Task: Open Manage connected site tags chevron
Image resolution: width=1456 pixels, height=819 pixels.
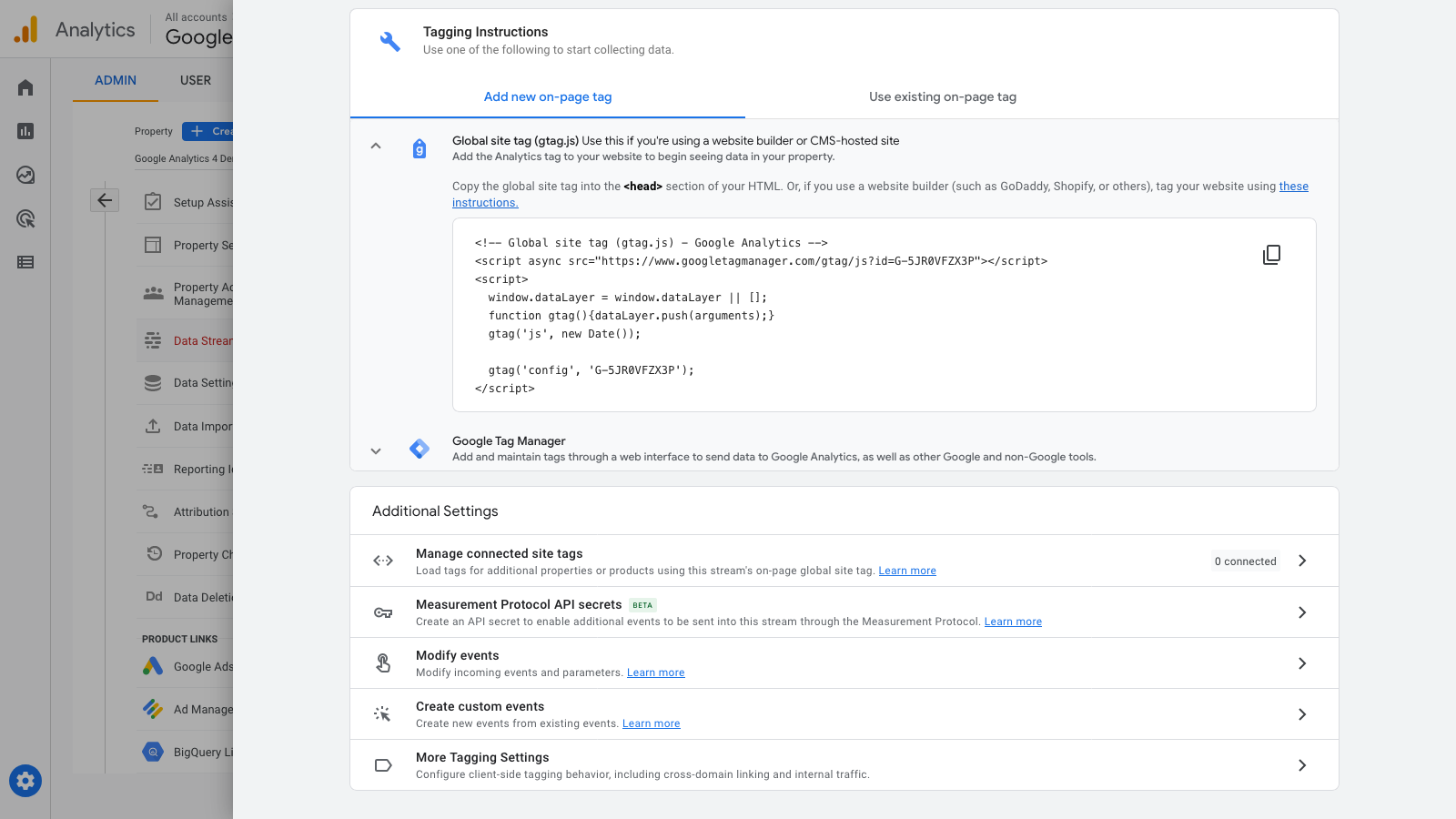Action: tap(1302, 561)
